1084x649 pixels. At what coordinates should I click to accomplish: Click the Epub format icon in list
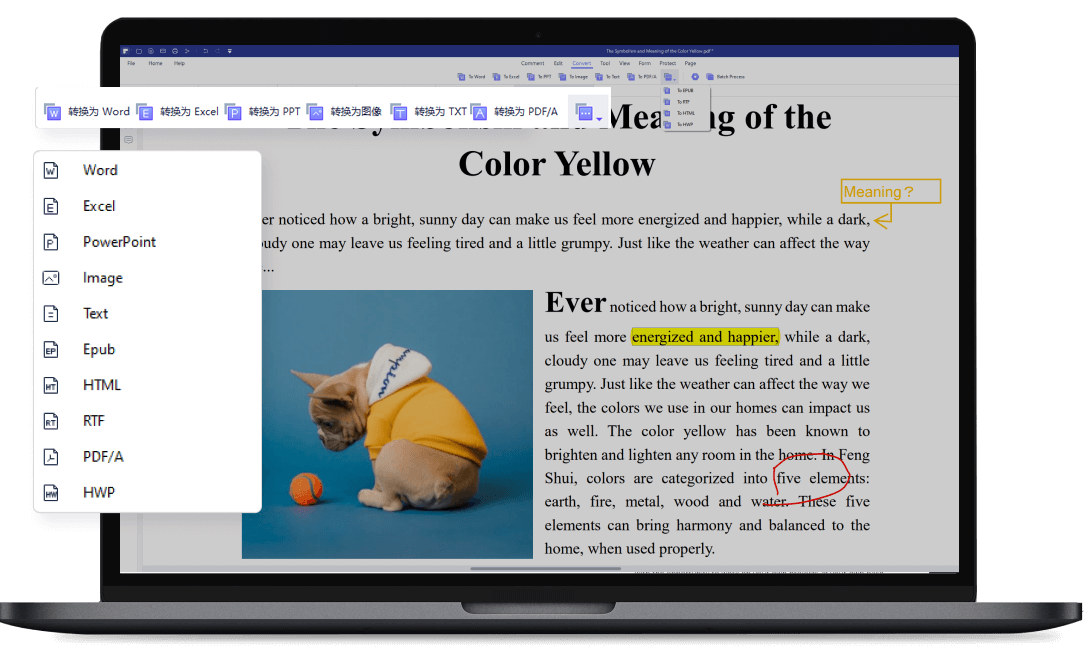click(x=51, y=350)
